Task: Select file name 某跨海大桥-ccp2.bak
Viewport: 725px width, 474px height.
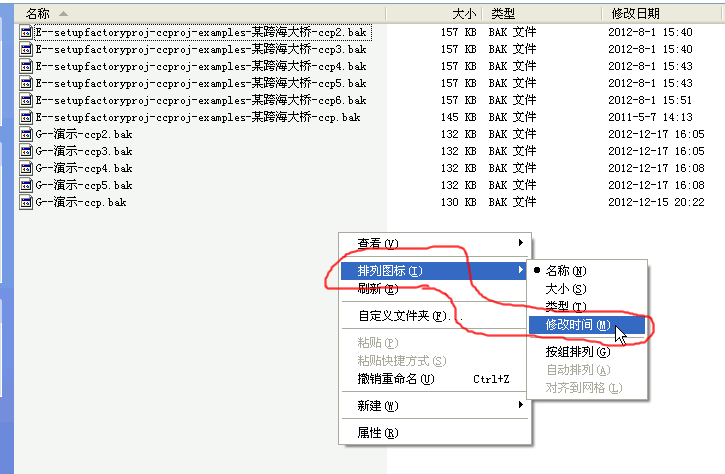Action: point(201,32)
